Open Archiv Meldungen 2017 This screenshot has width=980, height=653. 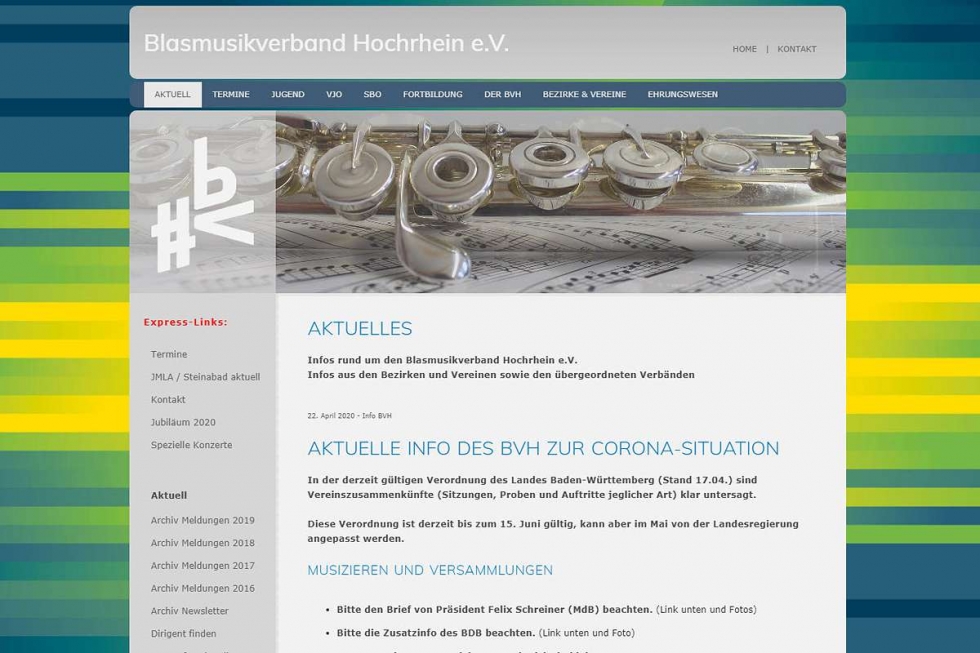tap(202, 566)
